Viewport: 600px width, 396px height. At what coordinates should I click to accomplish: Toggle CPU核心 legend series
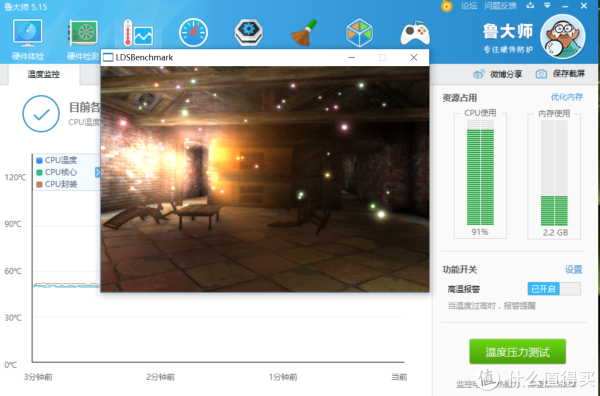click(57, 172)
